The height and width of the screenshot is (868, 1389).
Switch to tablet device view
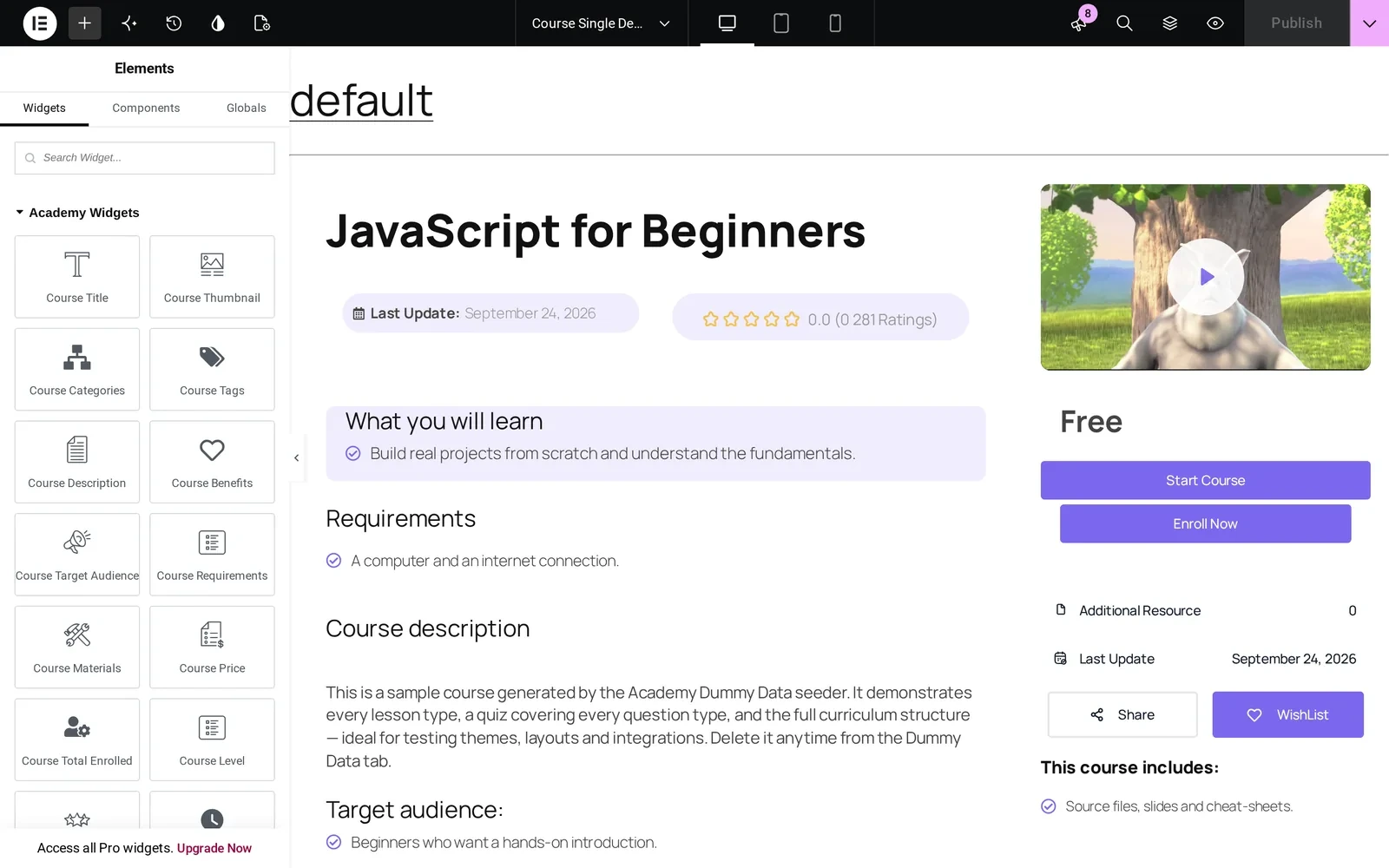click(x=781, y=23)
